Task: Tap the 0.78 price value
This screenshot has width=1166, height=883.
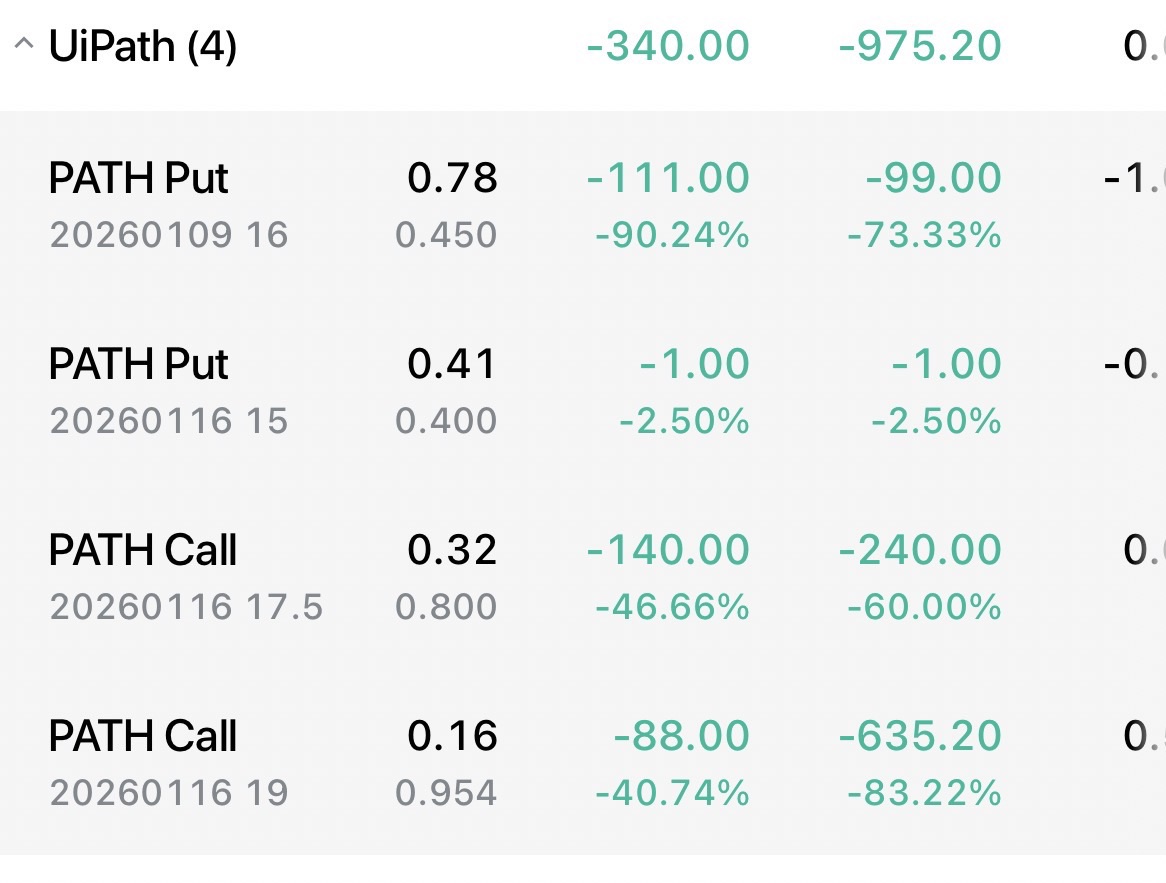Action: coord(452,179)
